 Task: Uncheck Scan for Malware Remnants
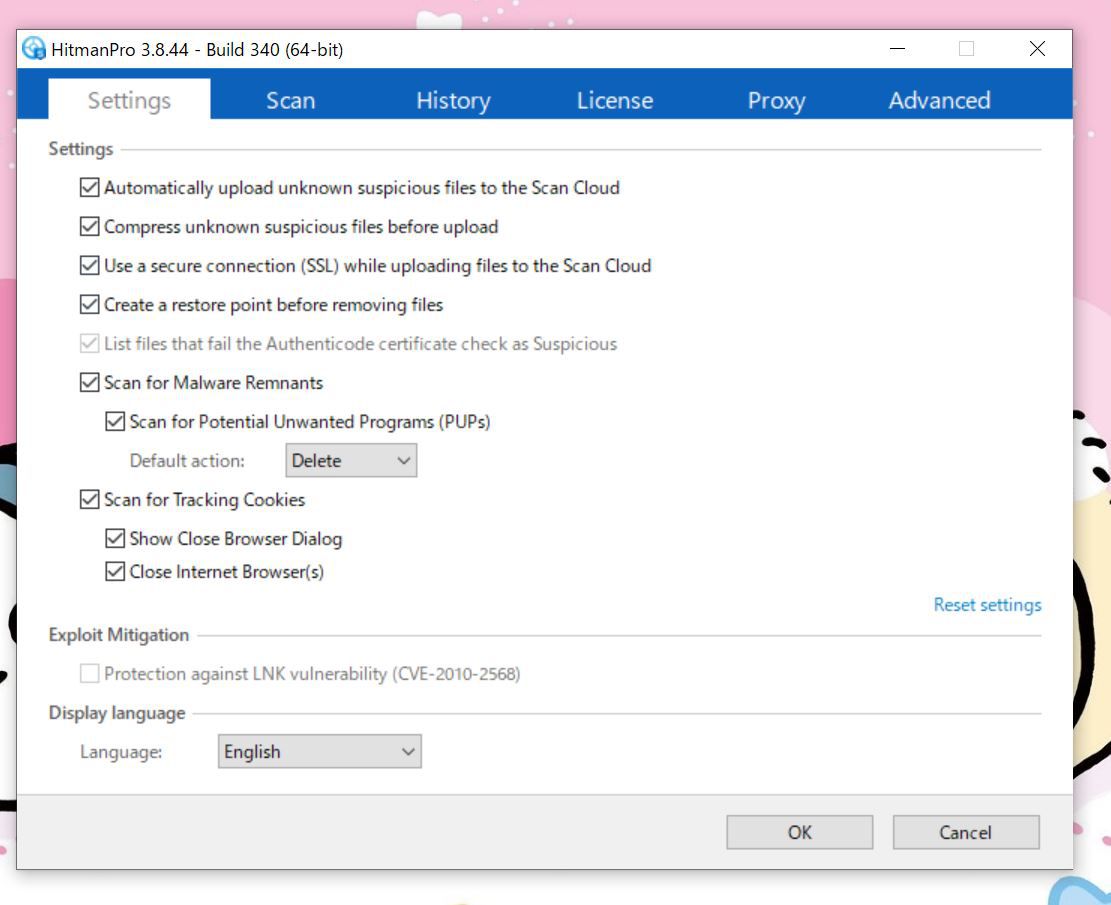[89, 383]
